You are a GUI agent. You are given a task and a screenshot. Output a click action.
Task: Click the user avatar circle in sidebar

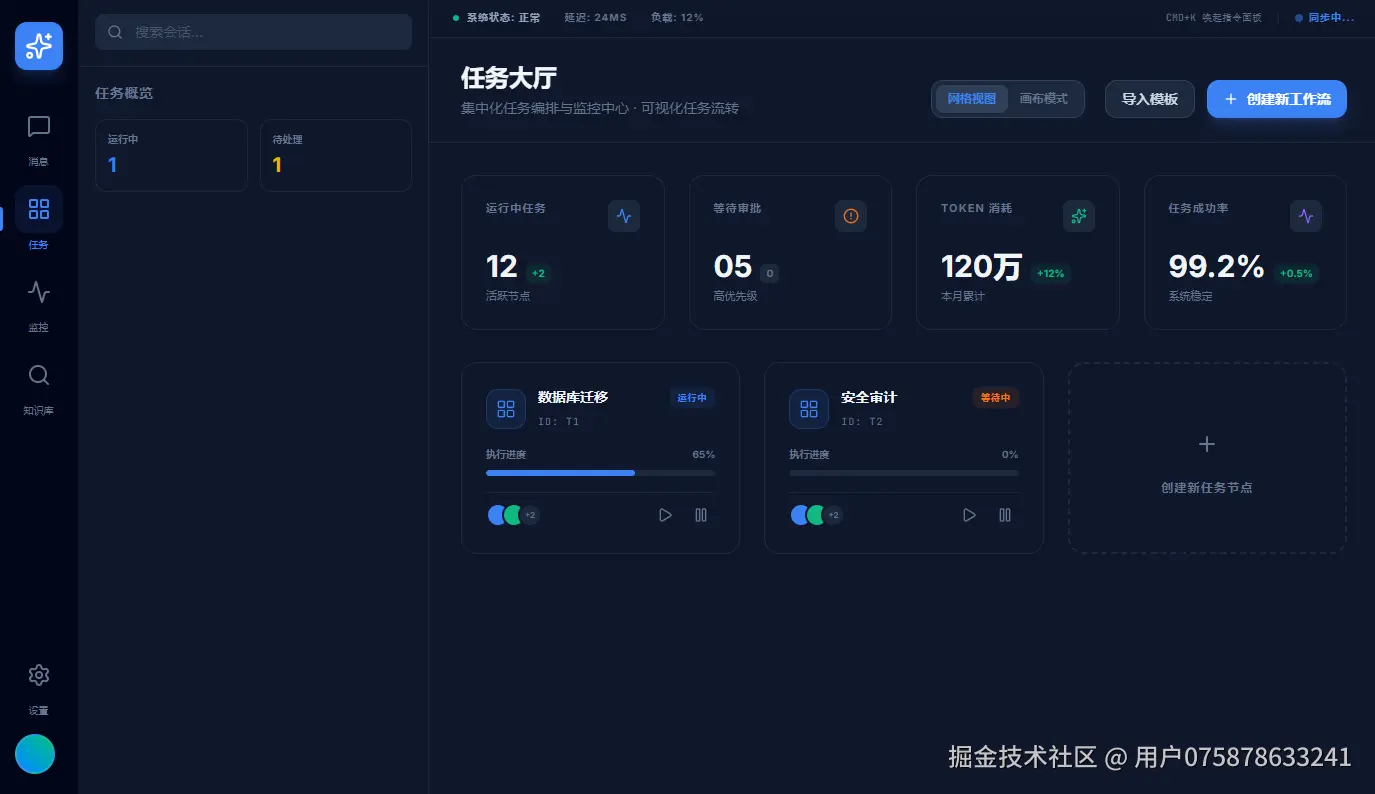(35, 754)
